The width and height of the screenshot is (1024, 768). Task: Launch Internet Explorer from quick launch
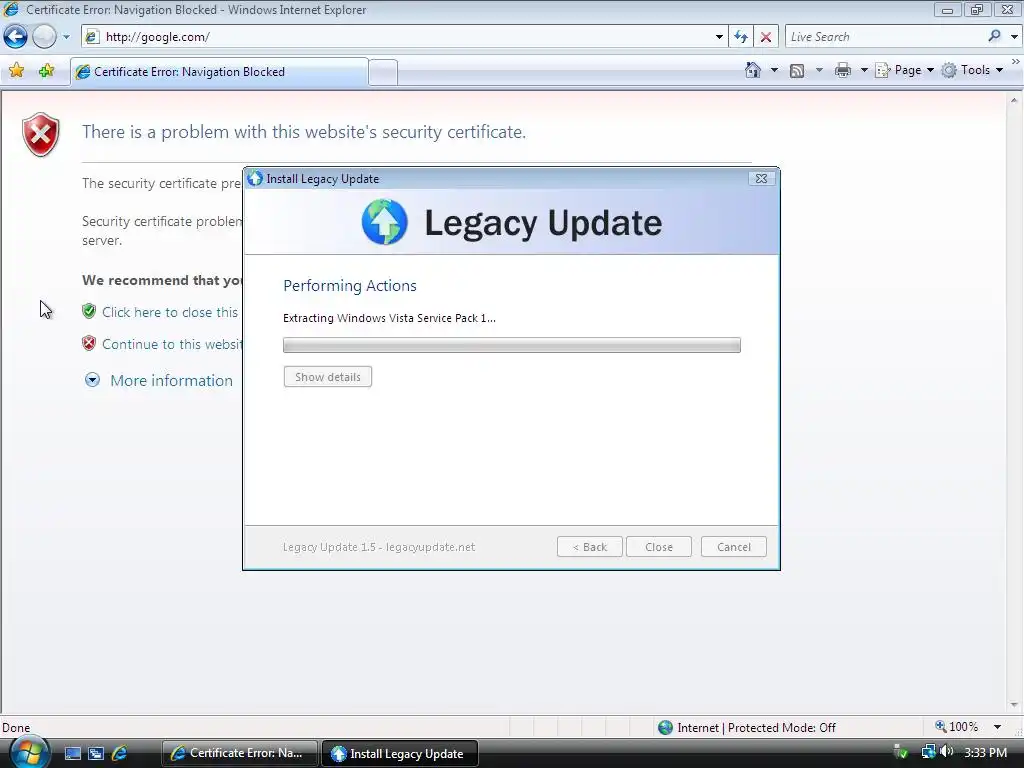click(x=120, y=754)
